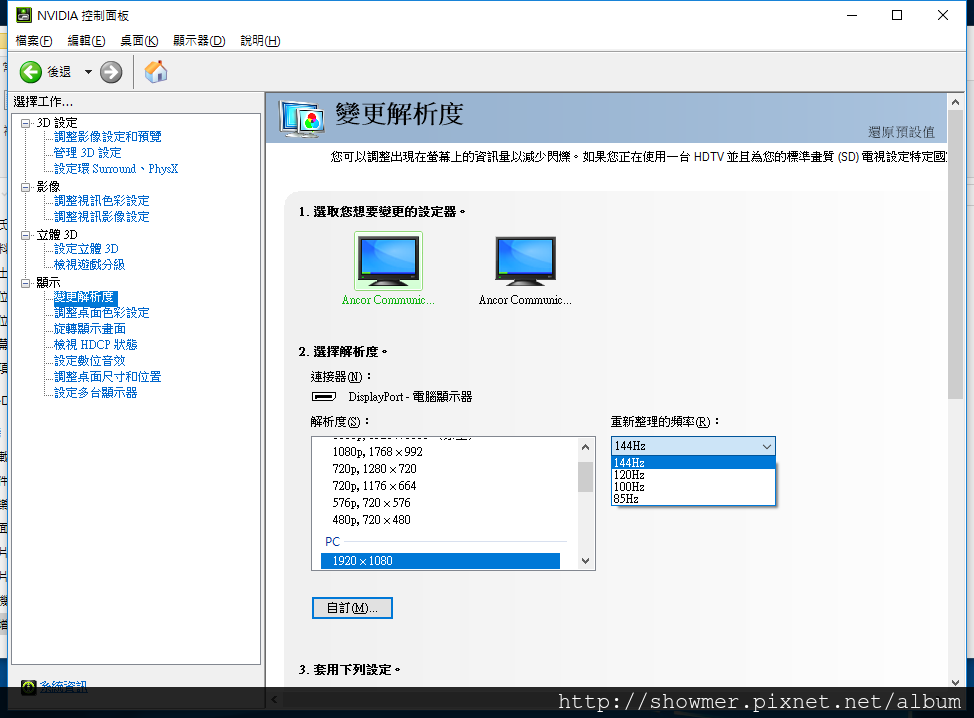The image size is (974, 718).
Task: Collapse the 立體 3D tree node
Action: click(x=25, y=235)
